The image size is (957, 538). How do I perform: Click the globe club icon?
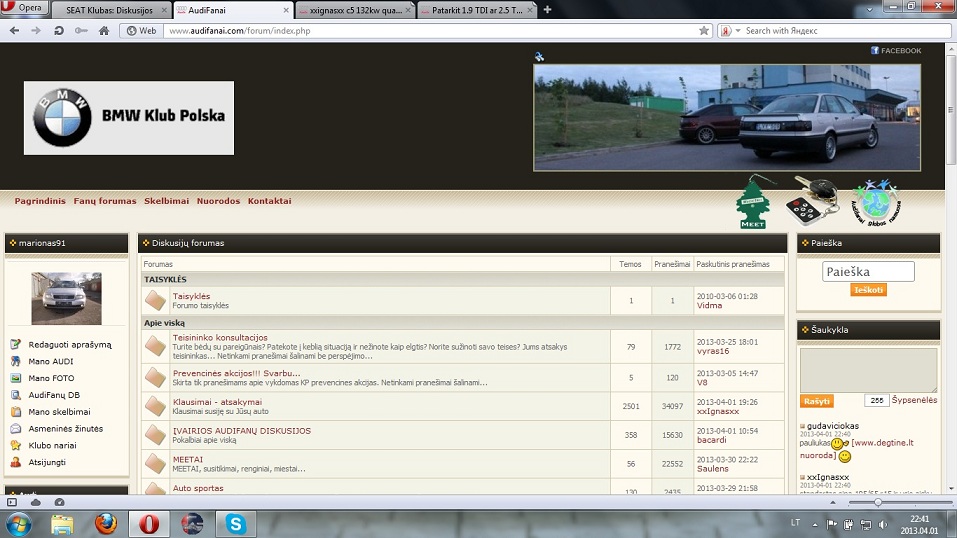pyautogui.click(x=876, y=202)
